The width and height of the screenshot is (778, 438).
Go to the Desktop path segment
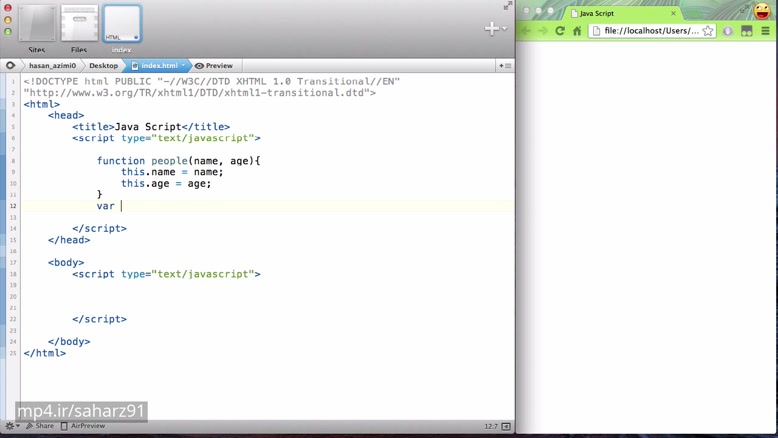(103, 66)
